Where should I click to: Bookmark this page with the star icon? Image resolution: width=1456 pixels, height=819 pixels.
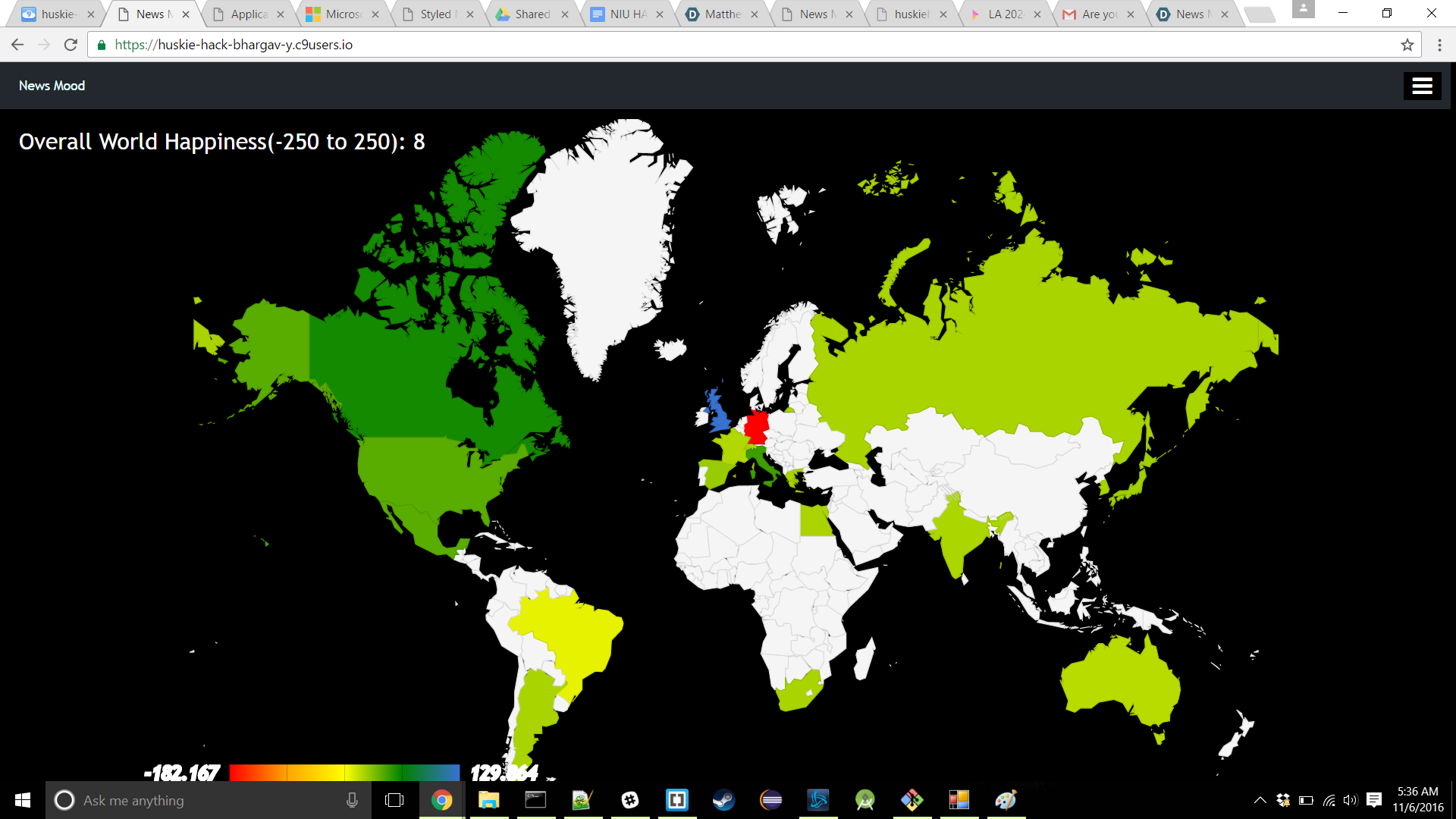(x=1407, y=45)
